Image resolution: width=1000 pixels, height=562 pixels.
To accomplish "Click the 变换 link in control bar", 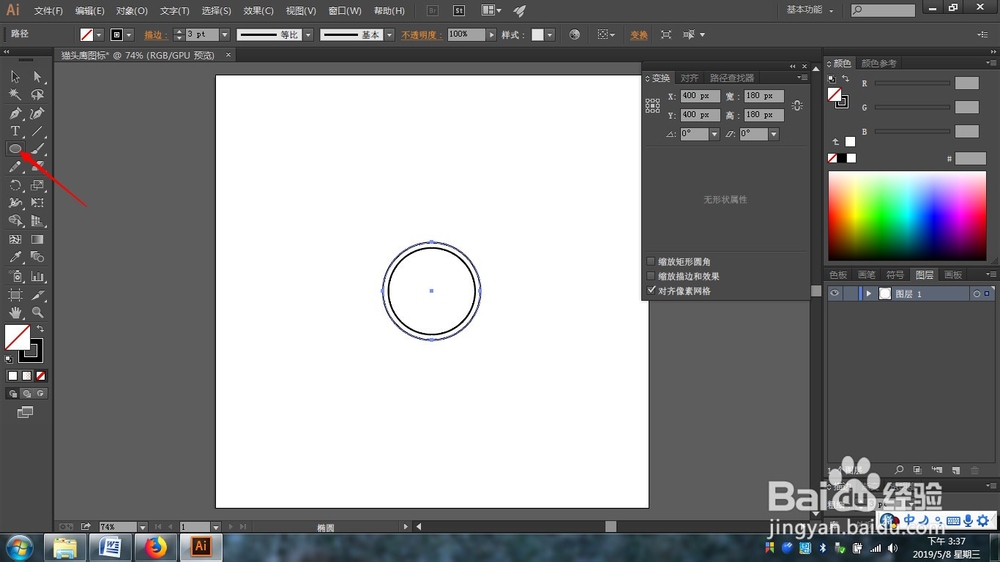I will tap(638, 34).
